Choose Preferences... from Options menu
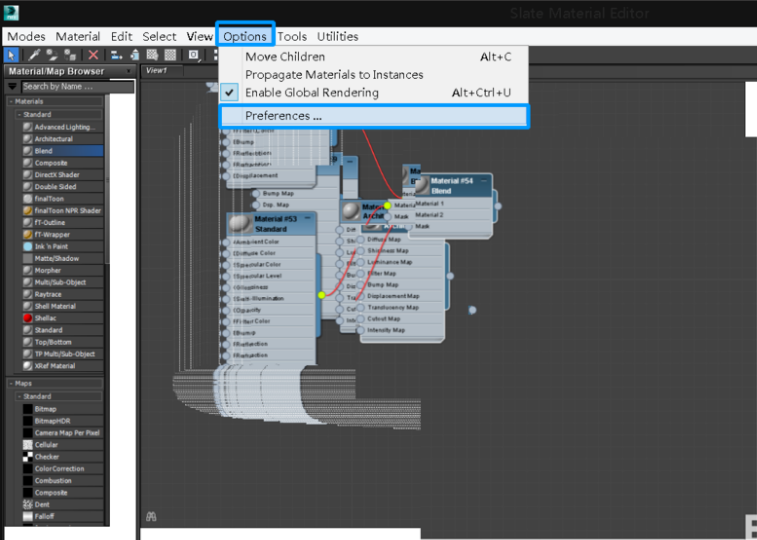Viewport: 757px width, 540px height. tap(374, 116)
